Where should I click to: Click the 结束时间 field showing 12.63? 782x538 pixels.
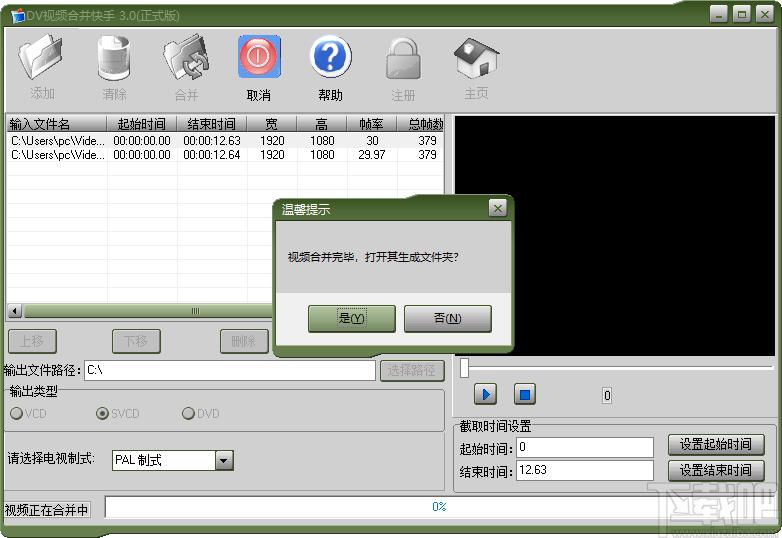pyautogui.click(x=585, y=470)
